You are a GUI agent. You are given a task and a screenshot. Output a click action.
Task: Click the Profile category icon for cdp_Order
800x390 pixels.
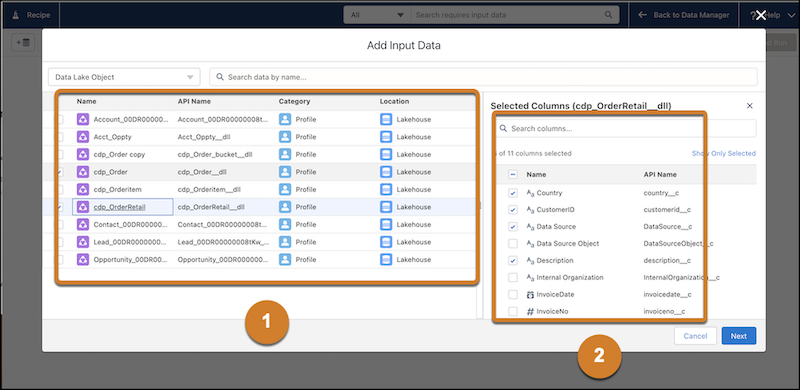(x=285, y=172)
